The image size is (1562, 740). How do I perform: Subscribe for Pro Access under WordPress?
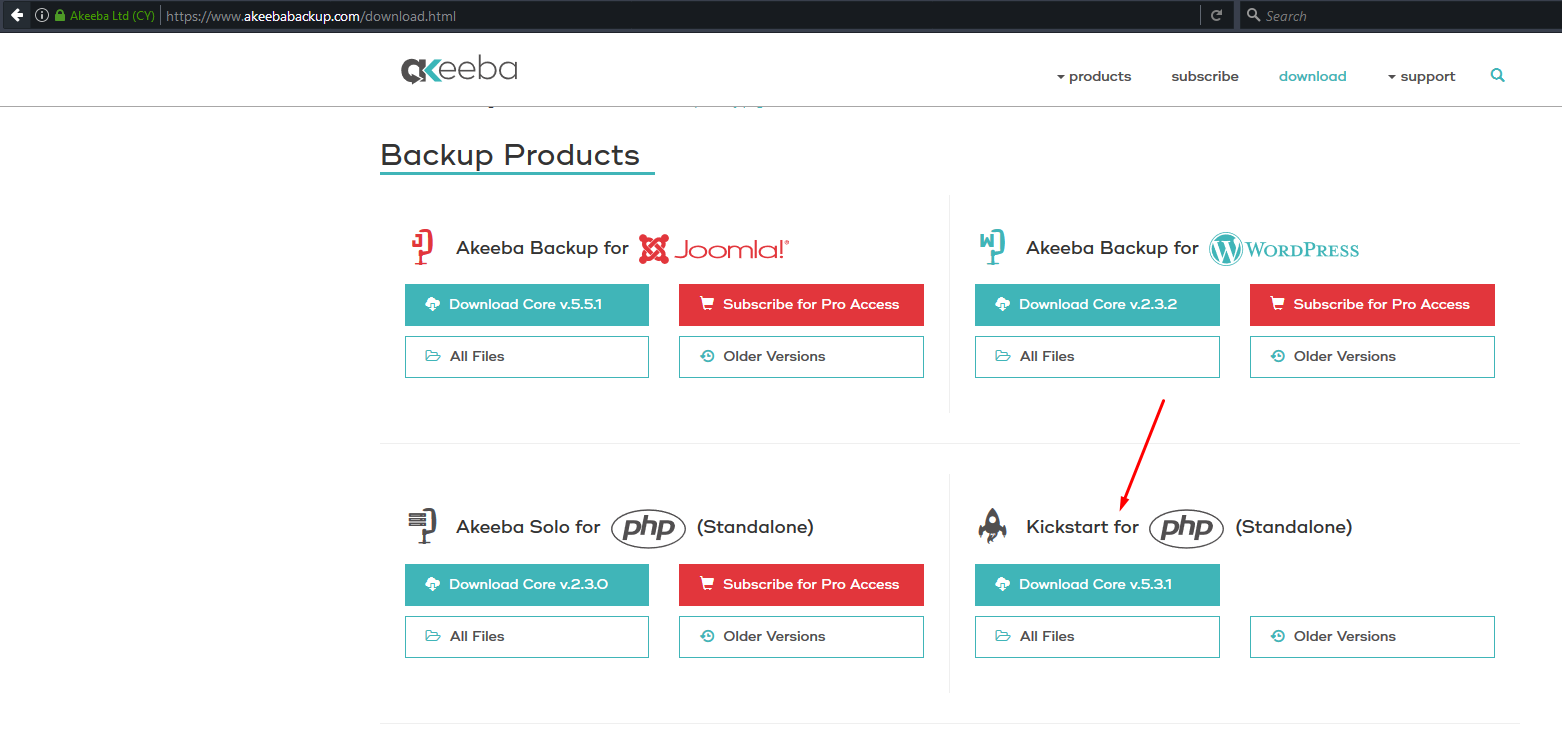pos(1372,305)
